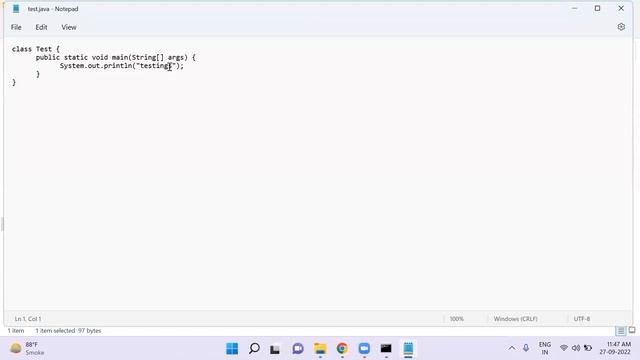The image size is (640, 360).
Task: Open the Edit menu
Action: point(41,27)
